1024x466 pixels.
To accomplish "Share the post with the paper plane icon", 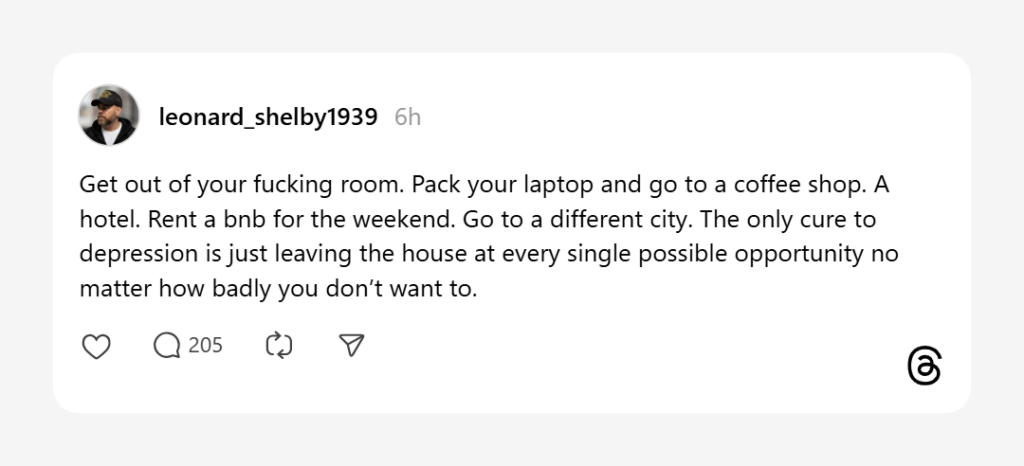I will tap(351, 346).
